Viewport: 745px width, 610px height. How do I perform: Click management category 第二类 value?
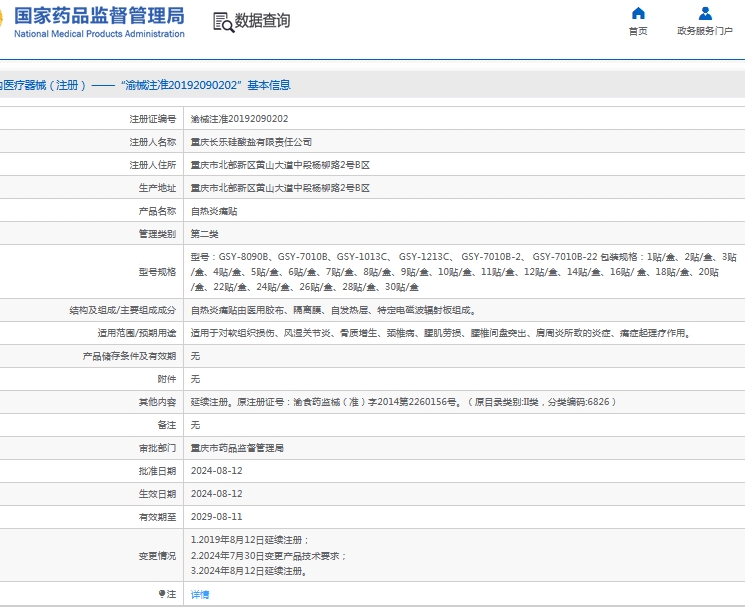pos(204,234)
